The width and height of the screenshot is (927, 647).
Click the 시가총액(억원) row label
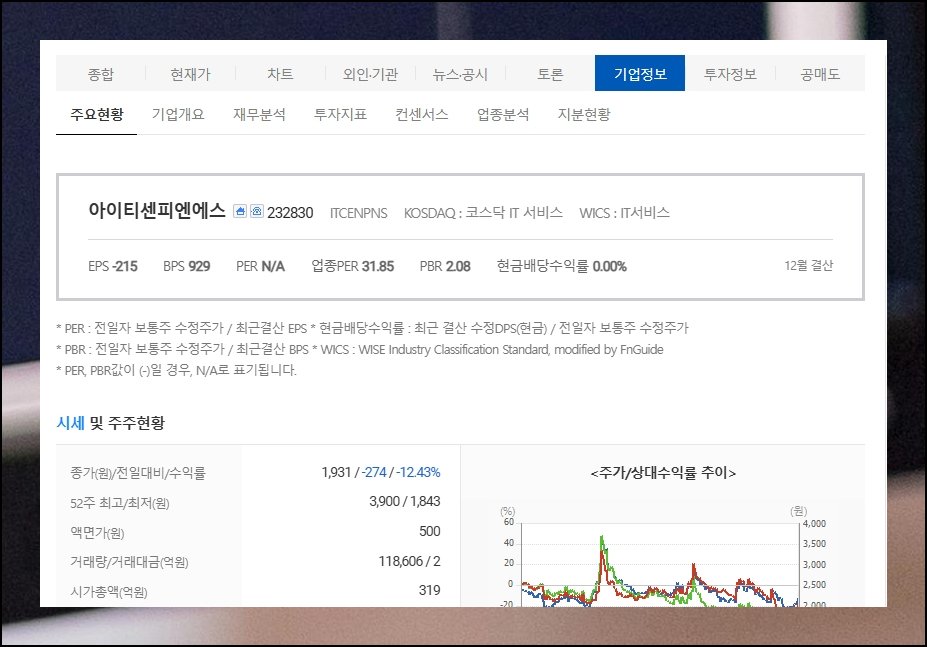point(109,592)
